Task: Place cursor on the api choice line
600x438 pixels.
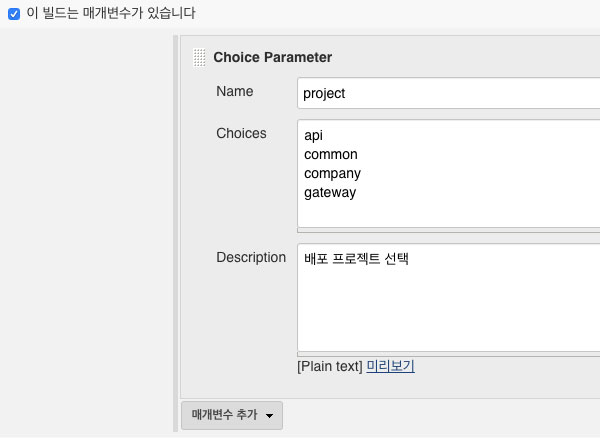Action: pyautogui.click(x=313, y=135)
